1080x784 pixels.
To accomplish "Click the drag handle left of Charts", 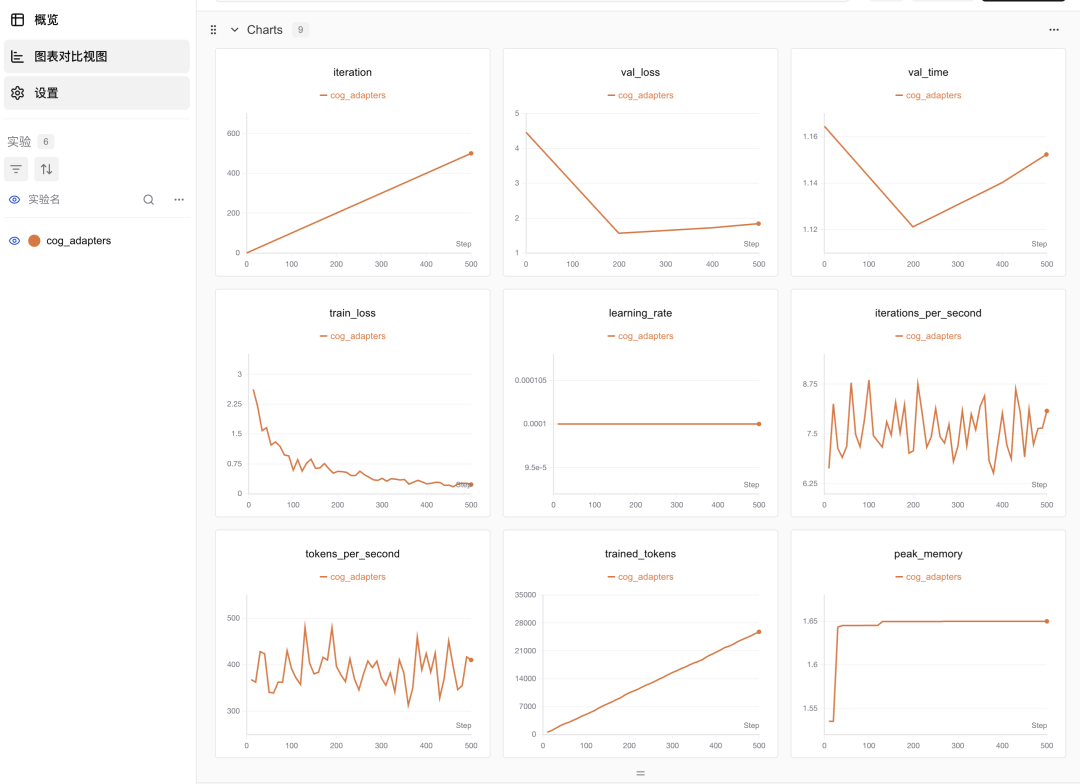I will pyautogui.click(x=213, y=30).
